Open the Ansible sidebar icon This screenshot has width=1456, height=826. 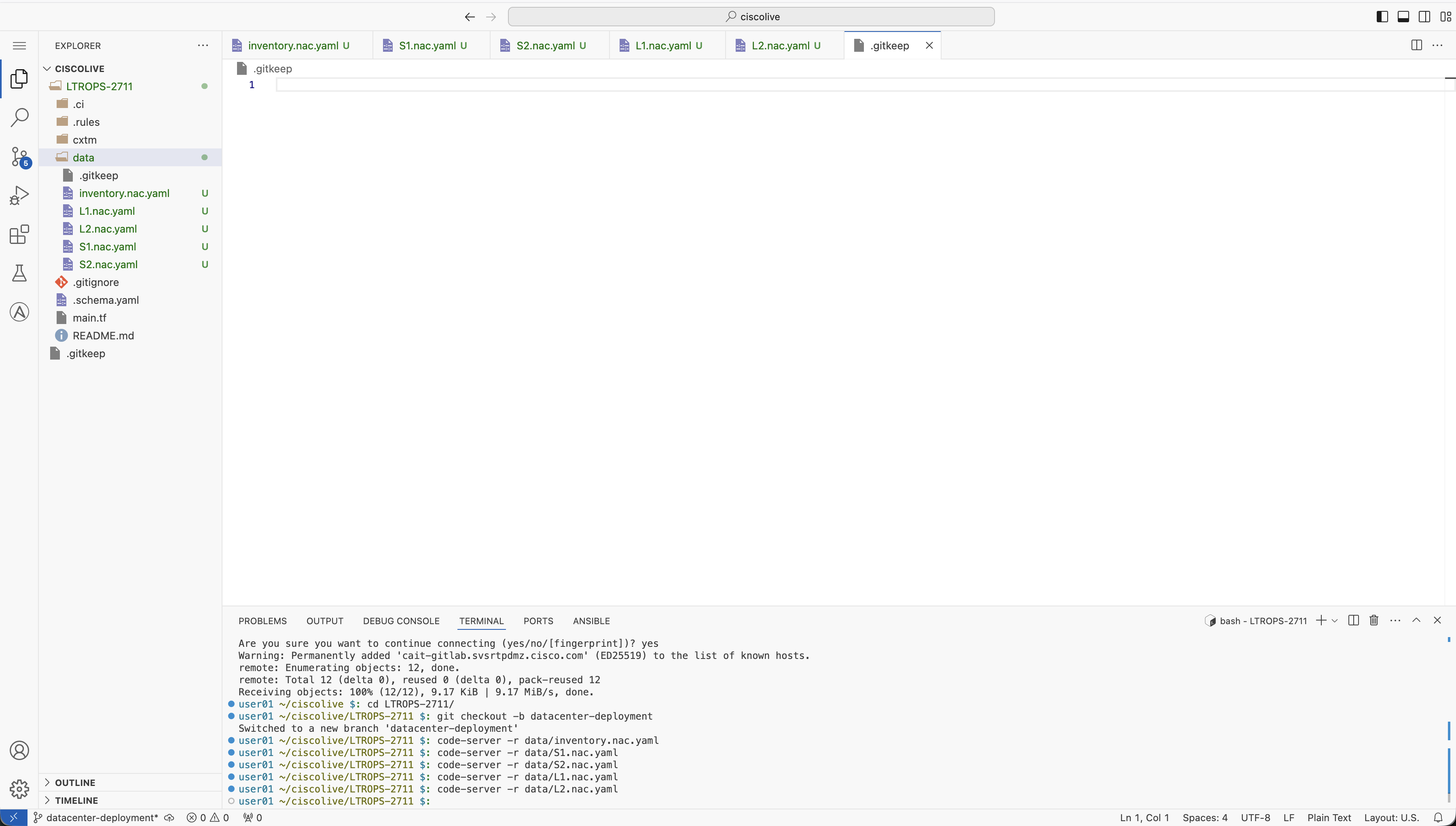coord(19,312)
